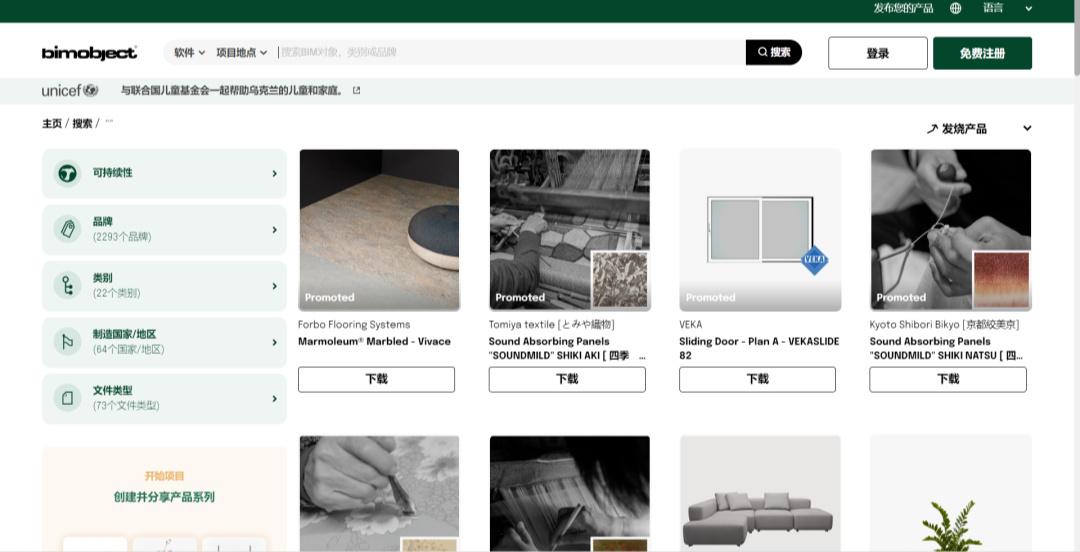This screenshot has width=1080, height=552.
Task: Open the 项目地点 dropdown
Action: (242, 52)
